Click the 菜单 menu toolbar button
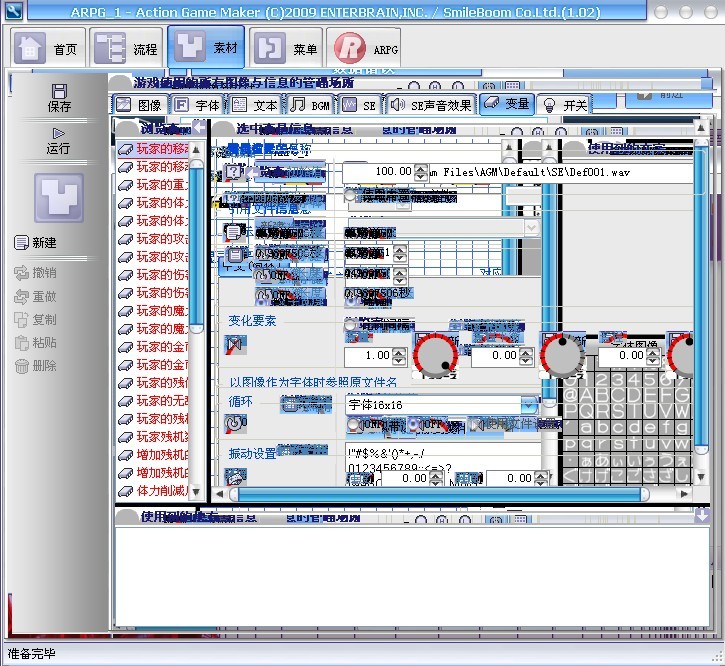The width and height of the screenshot is (725, 666). click(287, 48)
